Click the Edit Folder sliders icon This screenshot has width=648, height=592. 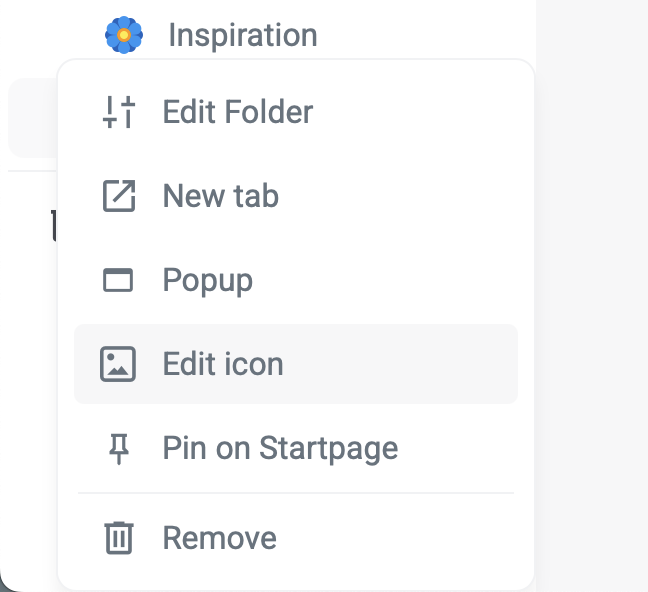(x=119, y=112)
